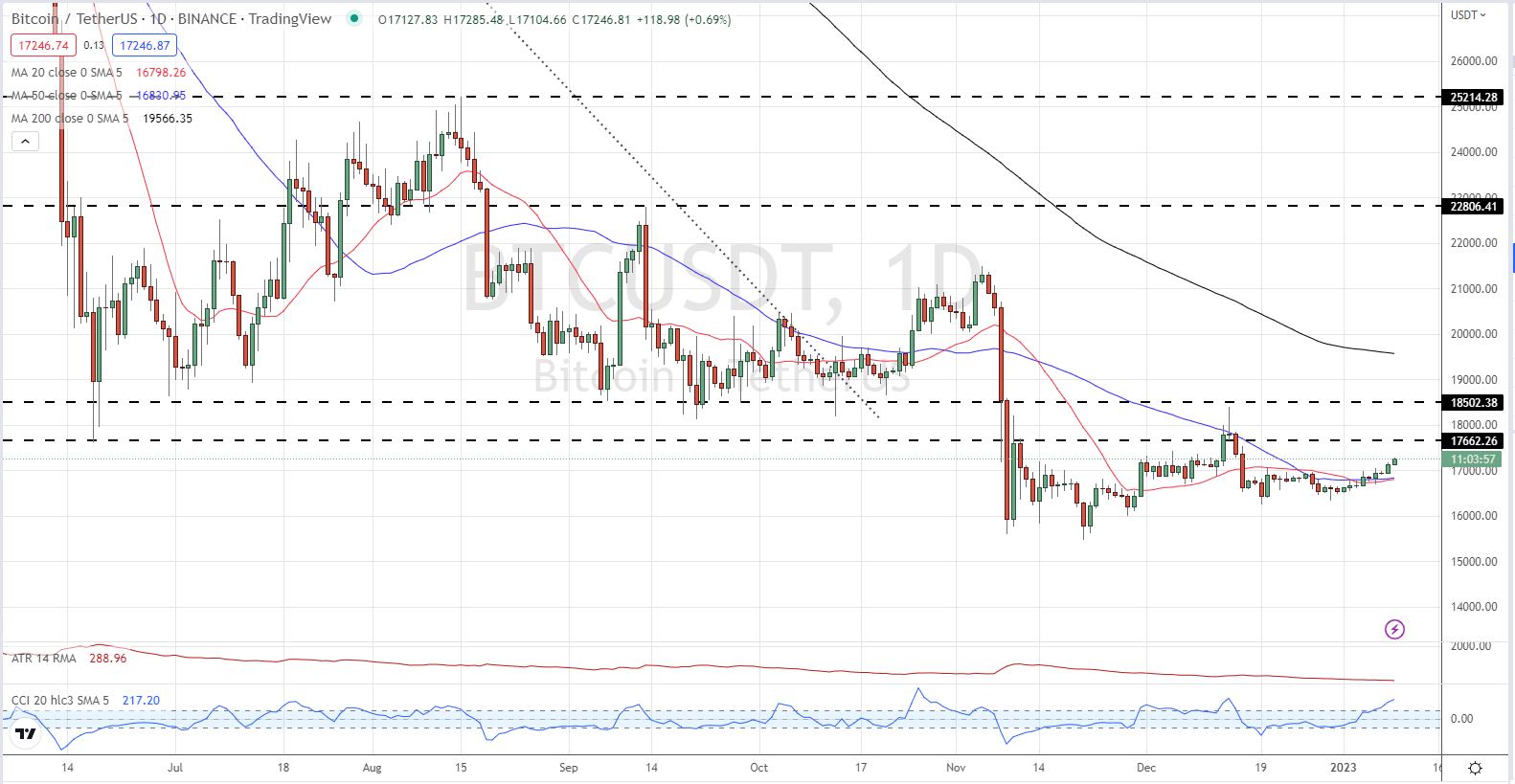
Task: Click the 2000.00 ATR axis label
Action: pyautogui.click(x=1470, y=646)
